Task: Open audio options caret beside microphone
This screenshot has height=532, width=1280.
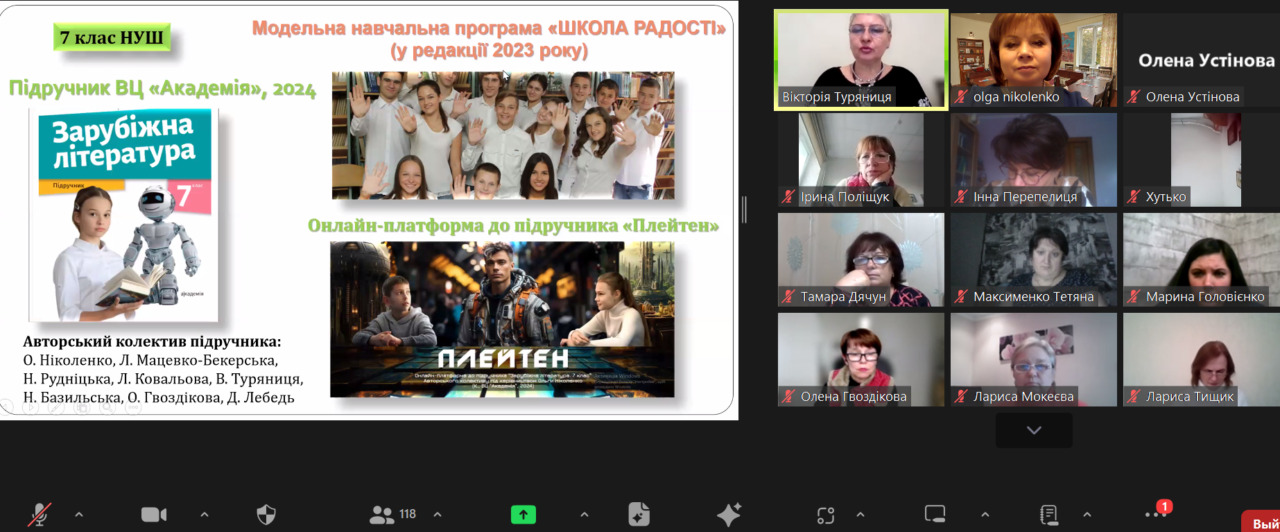Action: pos(79,515)
